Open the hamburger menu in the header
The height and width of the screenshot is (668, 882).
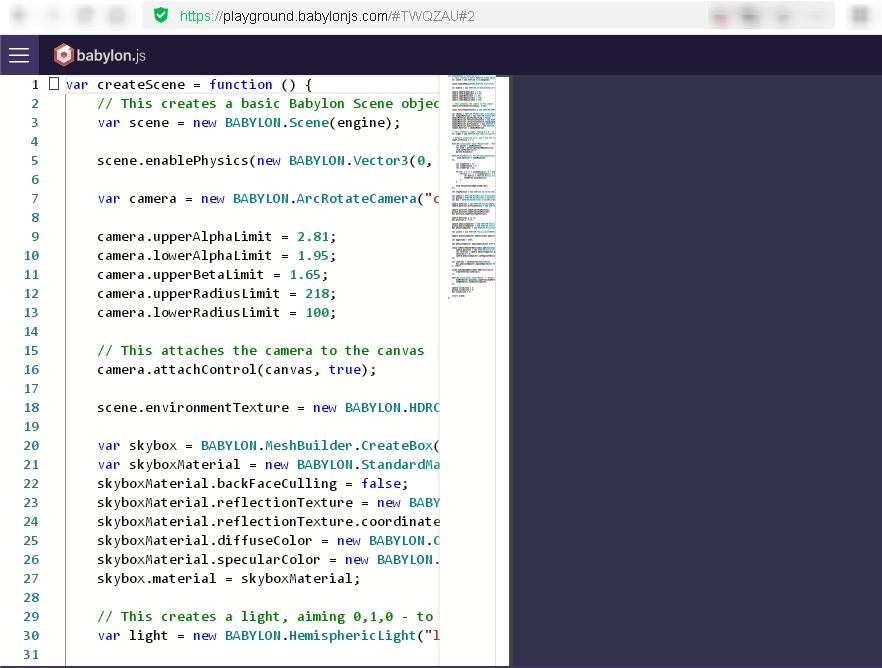pos(19,55)
